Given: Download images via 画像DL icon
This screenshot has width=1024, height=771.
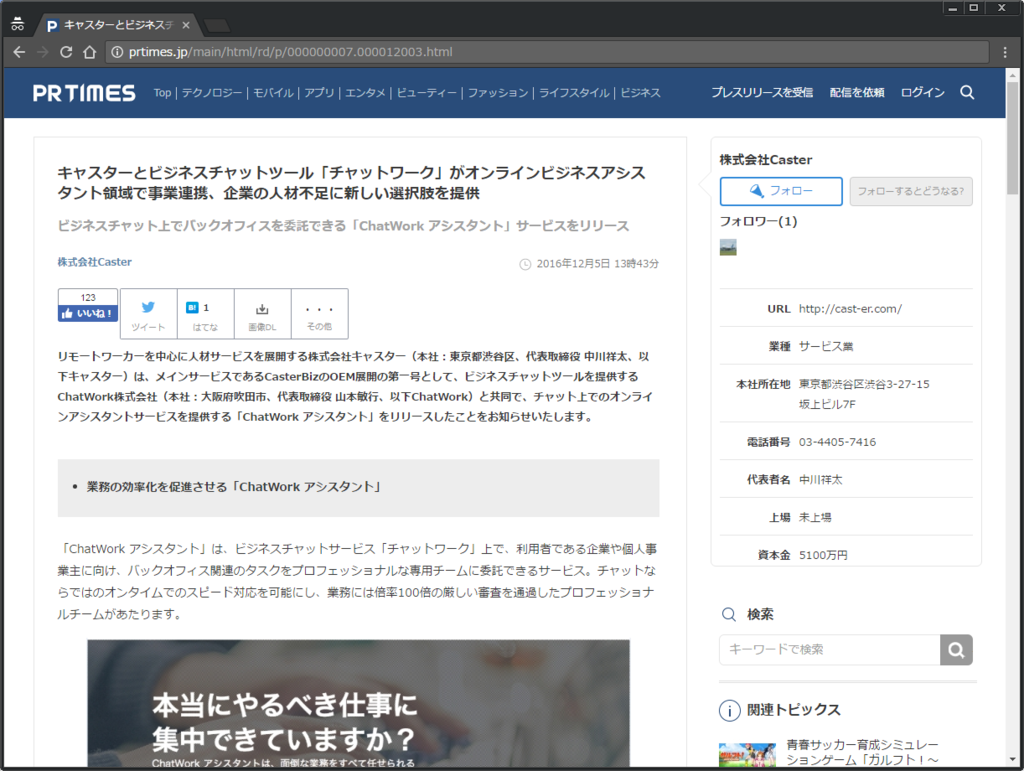Looking at the screenshot, I should pos(262,314).
